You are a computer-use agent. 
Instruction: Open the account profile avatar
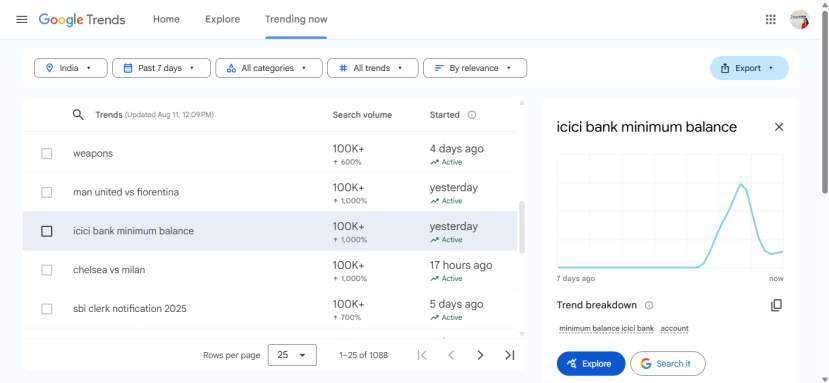click(x=799, y=20)
